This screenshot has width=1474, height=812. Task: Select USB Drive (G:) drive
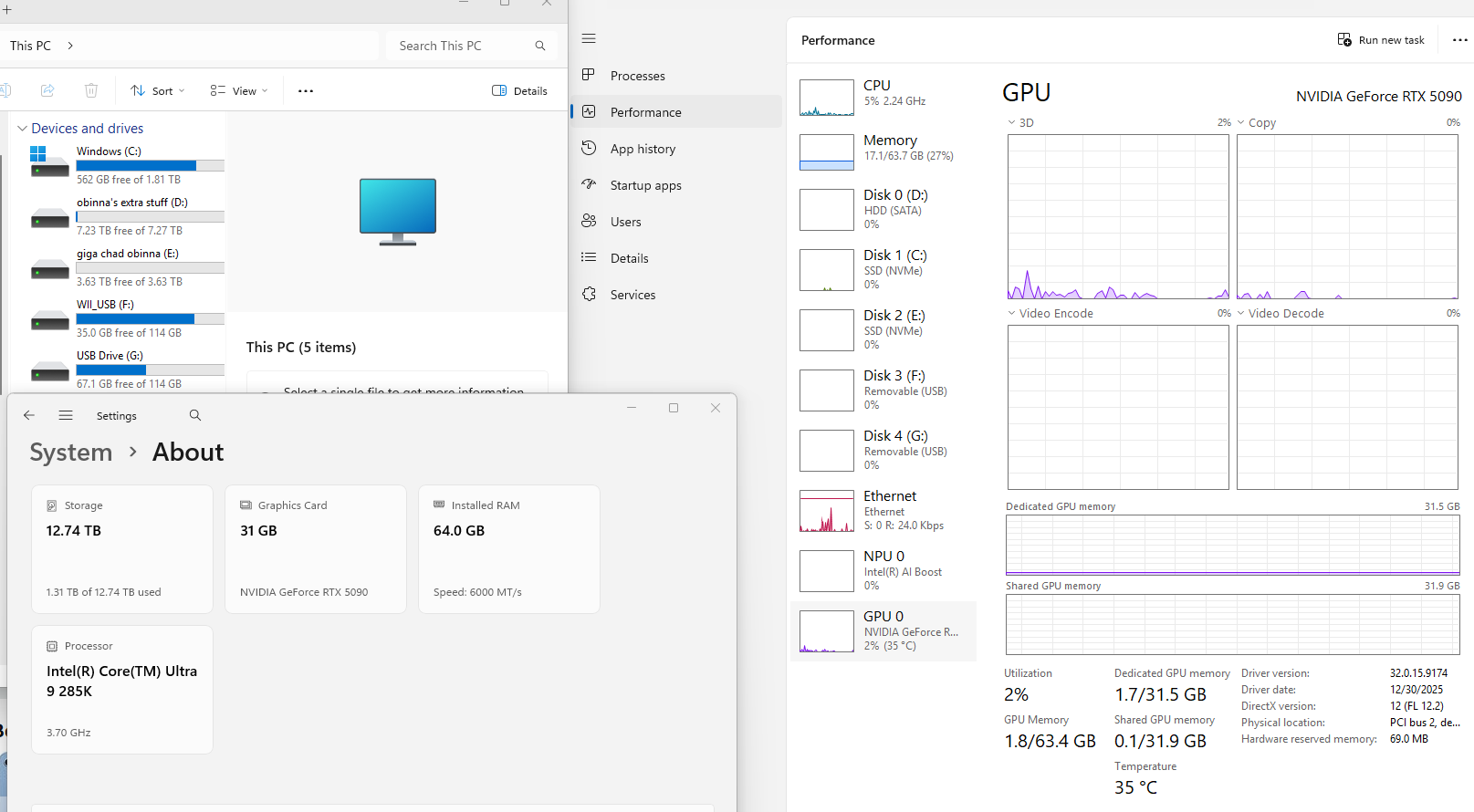pos(126,370)
